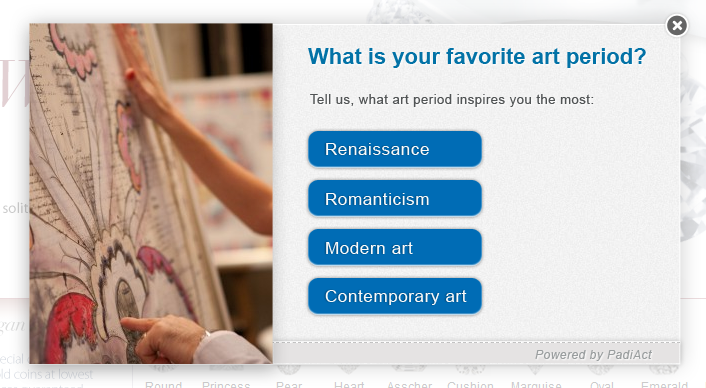This screenshot has width=706, height=388.
Task: Open the Powered by PadiAct link
Action: pyautogui.click(x=593, y=355)
